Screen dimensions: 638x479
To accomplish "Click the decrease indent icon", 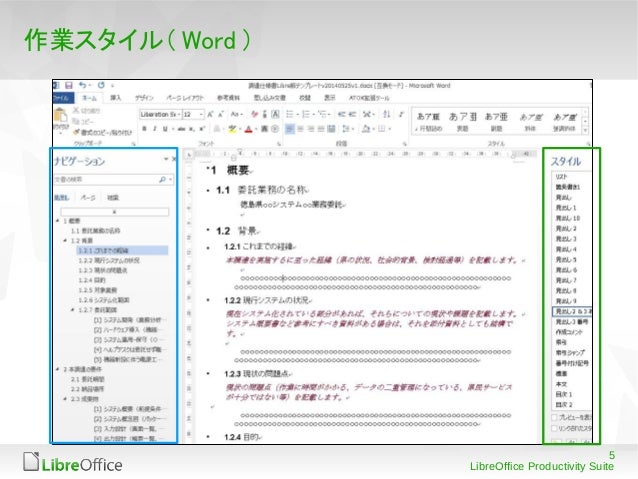I will [341, 114].
